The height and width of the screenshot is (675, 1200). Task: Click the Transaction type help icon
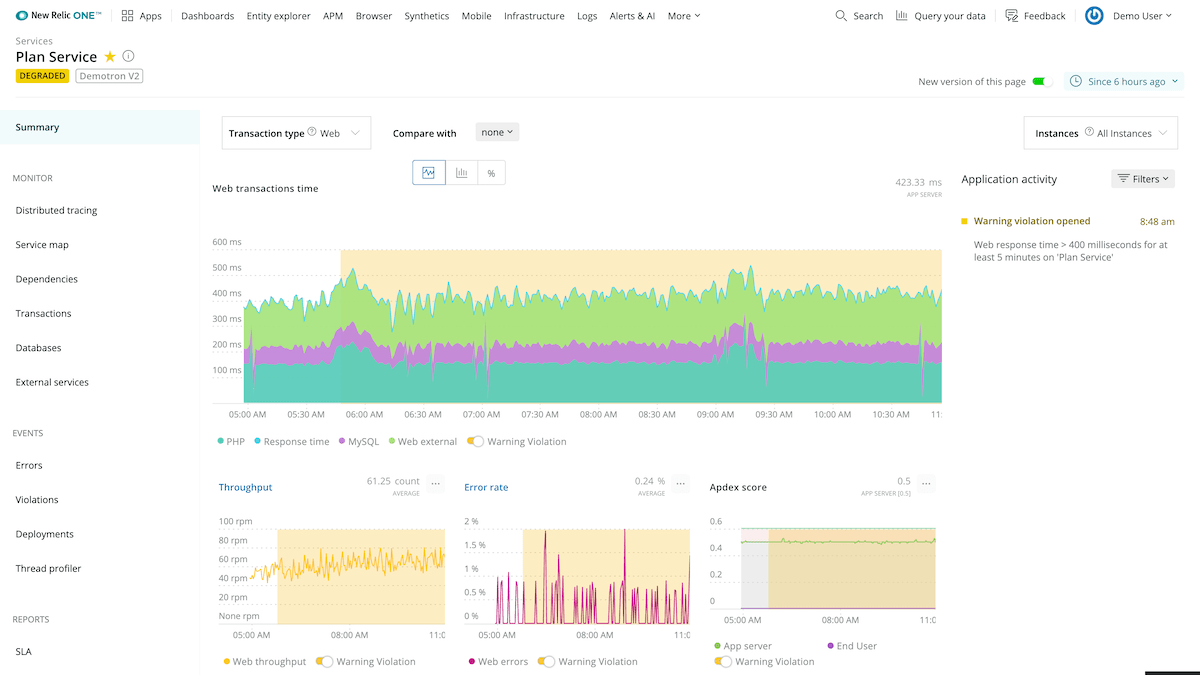coord(312,132)
